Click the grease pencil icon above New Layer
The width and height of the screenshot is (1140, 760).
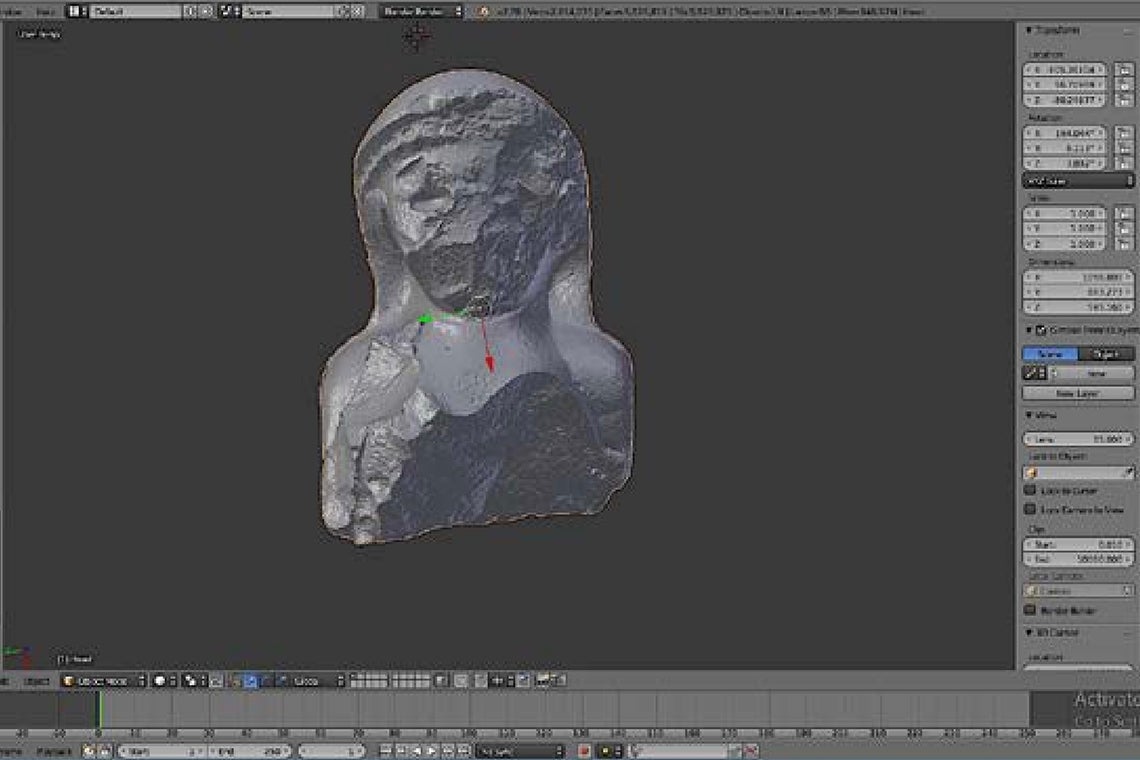(1030, 373)
